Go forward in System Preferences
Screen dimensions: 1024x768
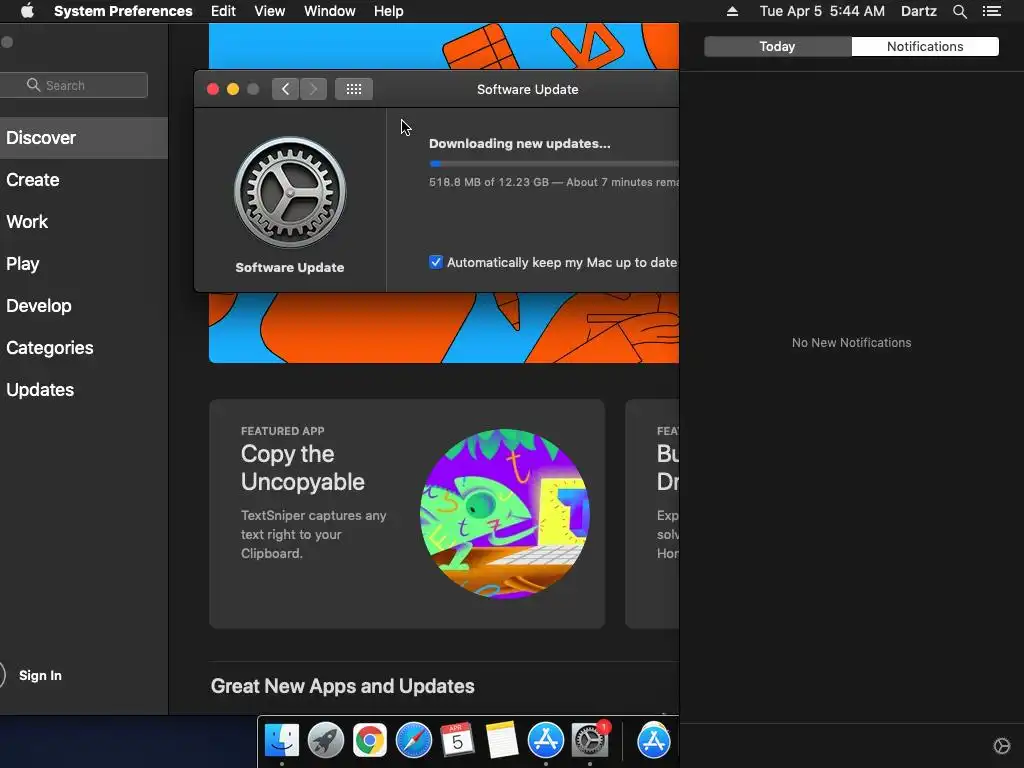(x=313, y=89)
